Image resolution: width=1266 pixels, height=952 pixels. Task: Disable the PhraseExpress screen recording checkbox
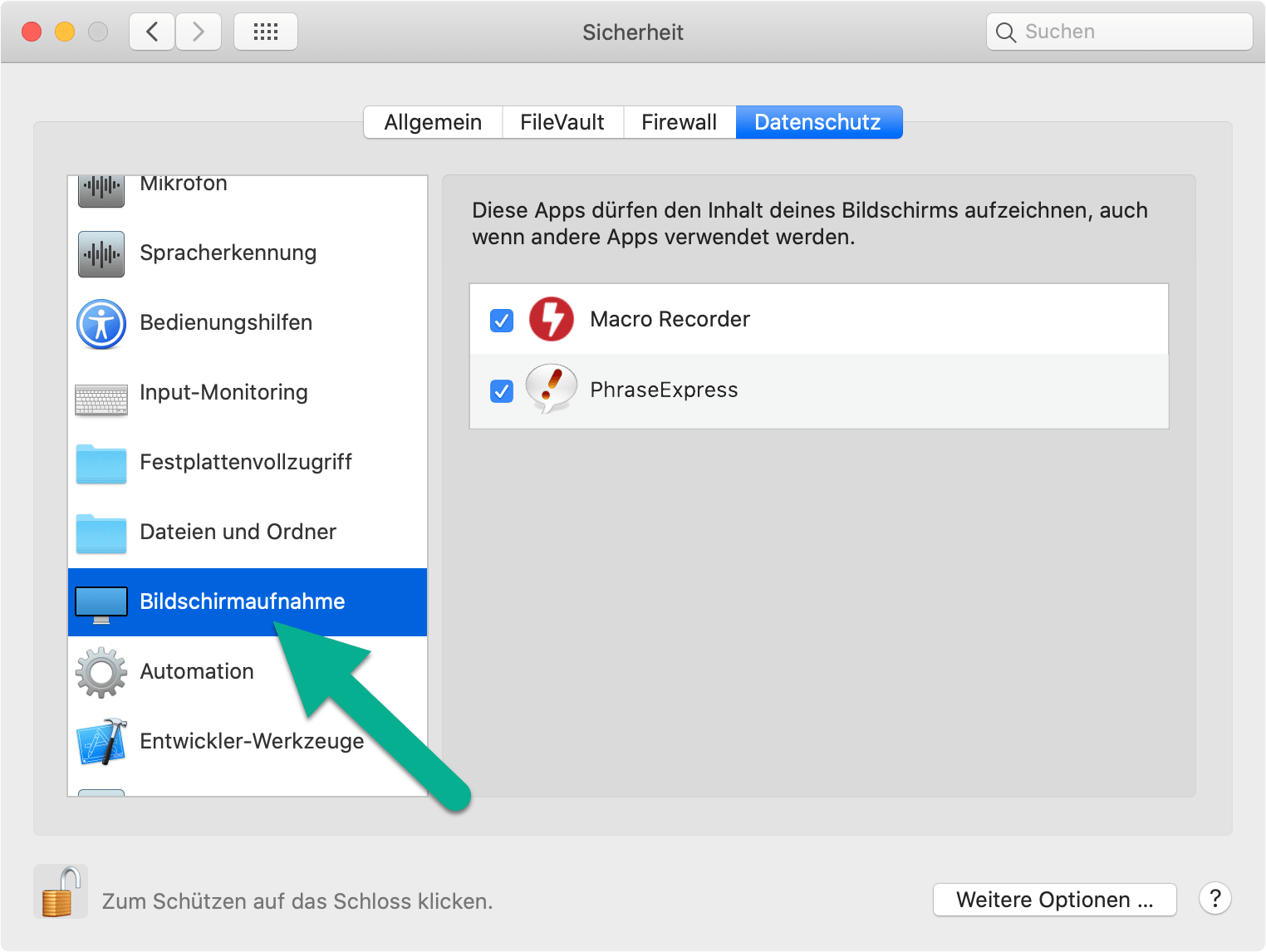[x=502, y=390]
